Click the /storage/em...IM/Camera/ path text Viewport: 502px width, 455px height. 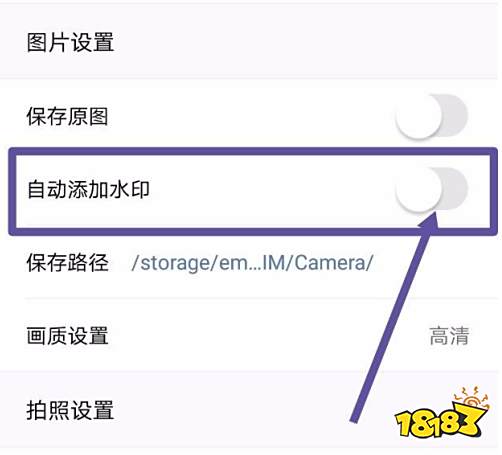coord(252,263)
